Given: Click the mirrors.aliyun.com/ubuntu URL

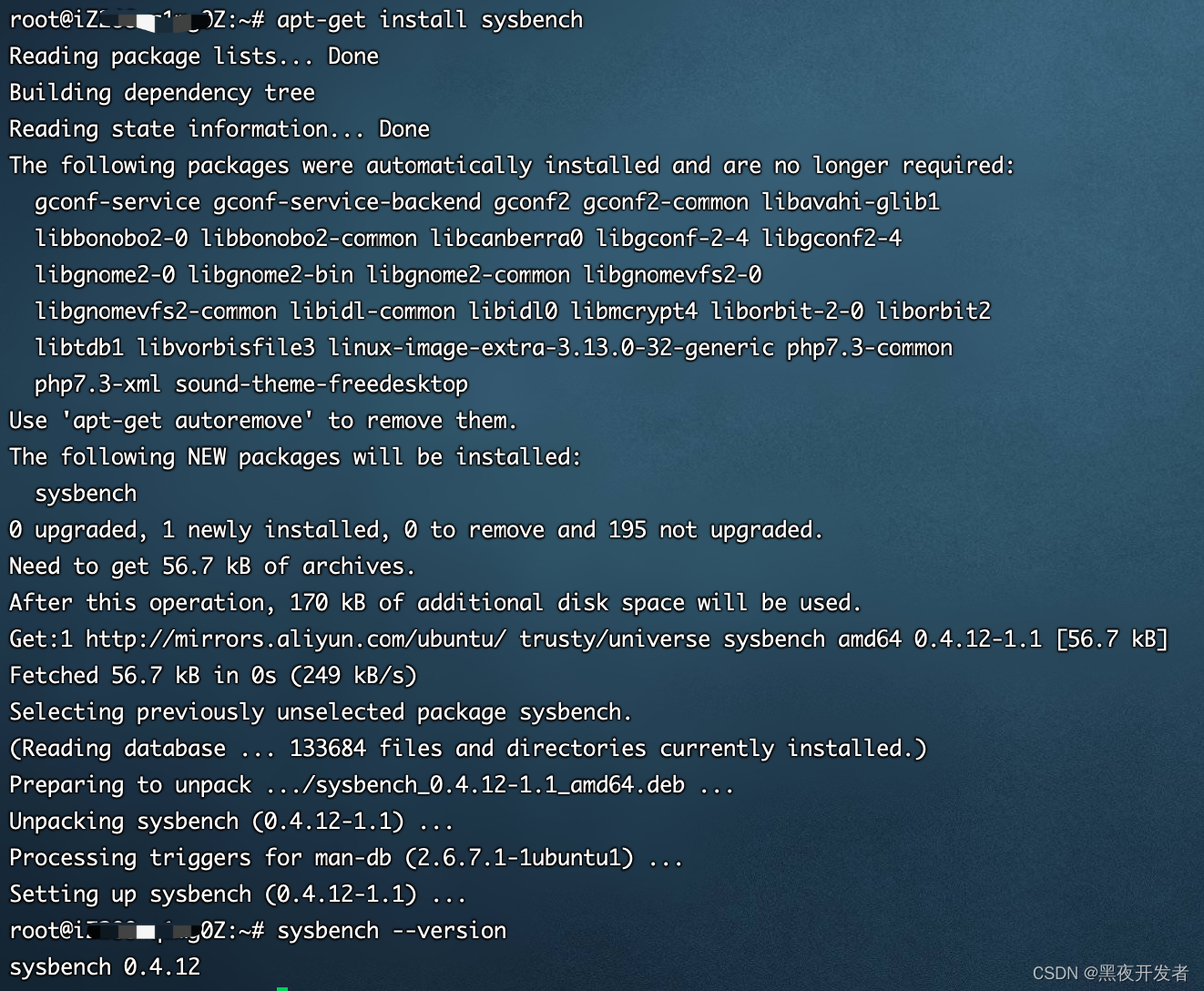Looking at the screenshot, I should (x=296, y=639).
